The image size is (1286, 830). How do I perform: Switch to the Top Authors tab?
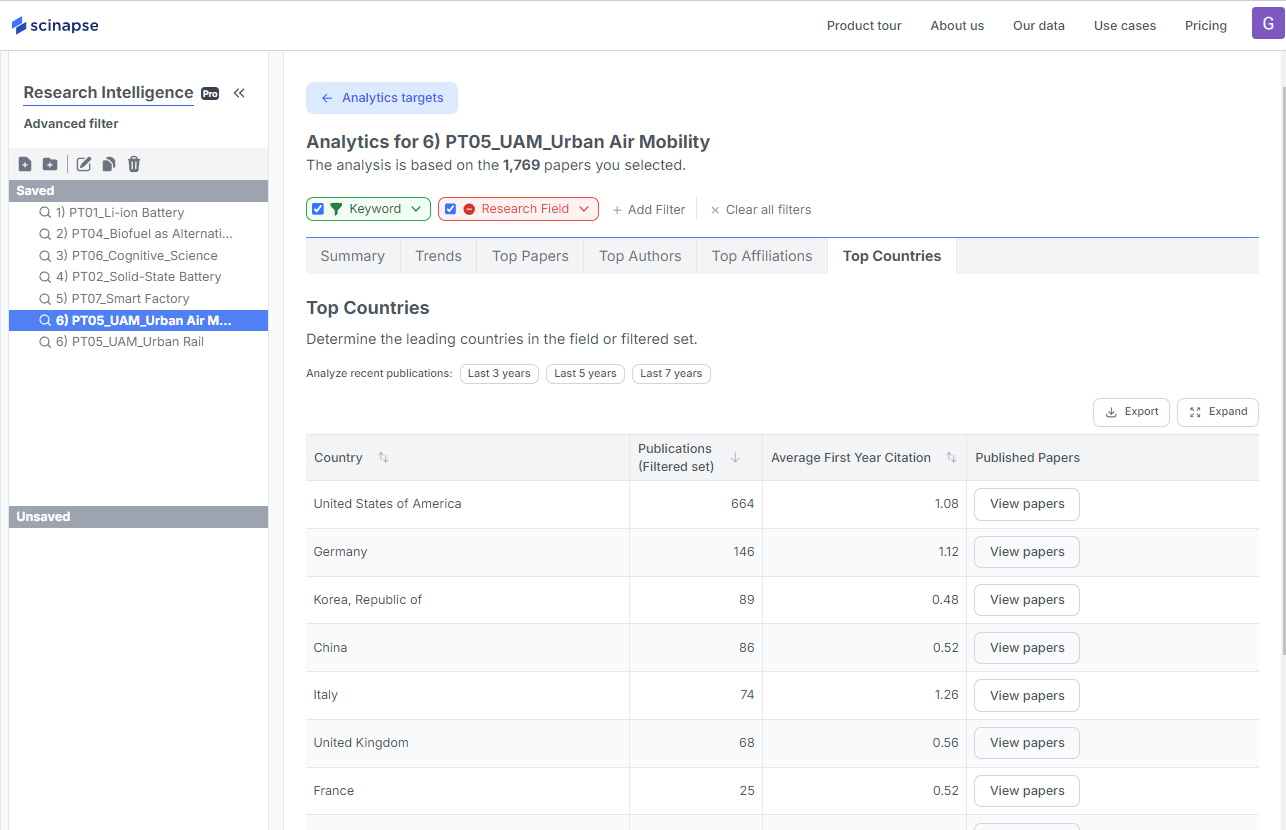click(x=640, y=256)
